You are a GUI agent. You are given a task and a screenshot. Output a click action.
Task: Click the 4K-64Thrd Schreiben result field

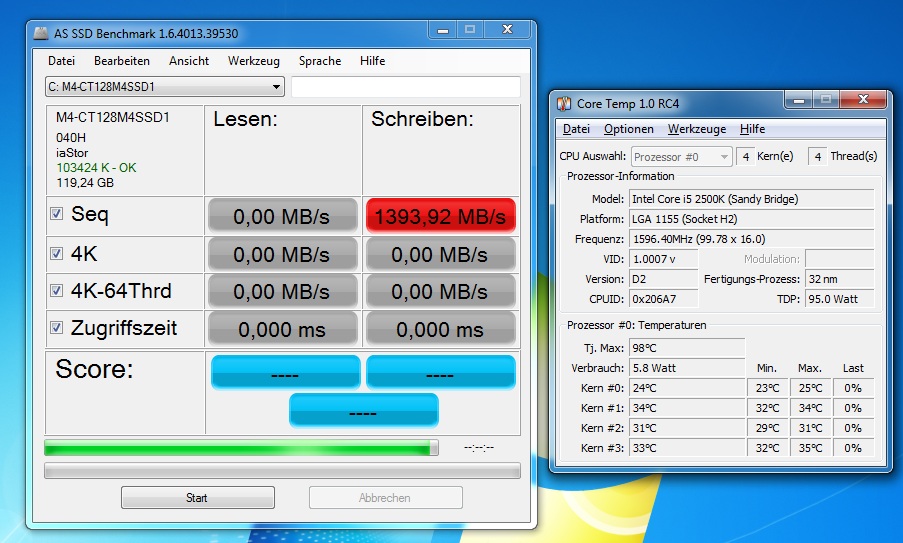point(441,291)
